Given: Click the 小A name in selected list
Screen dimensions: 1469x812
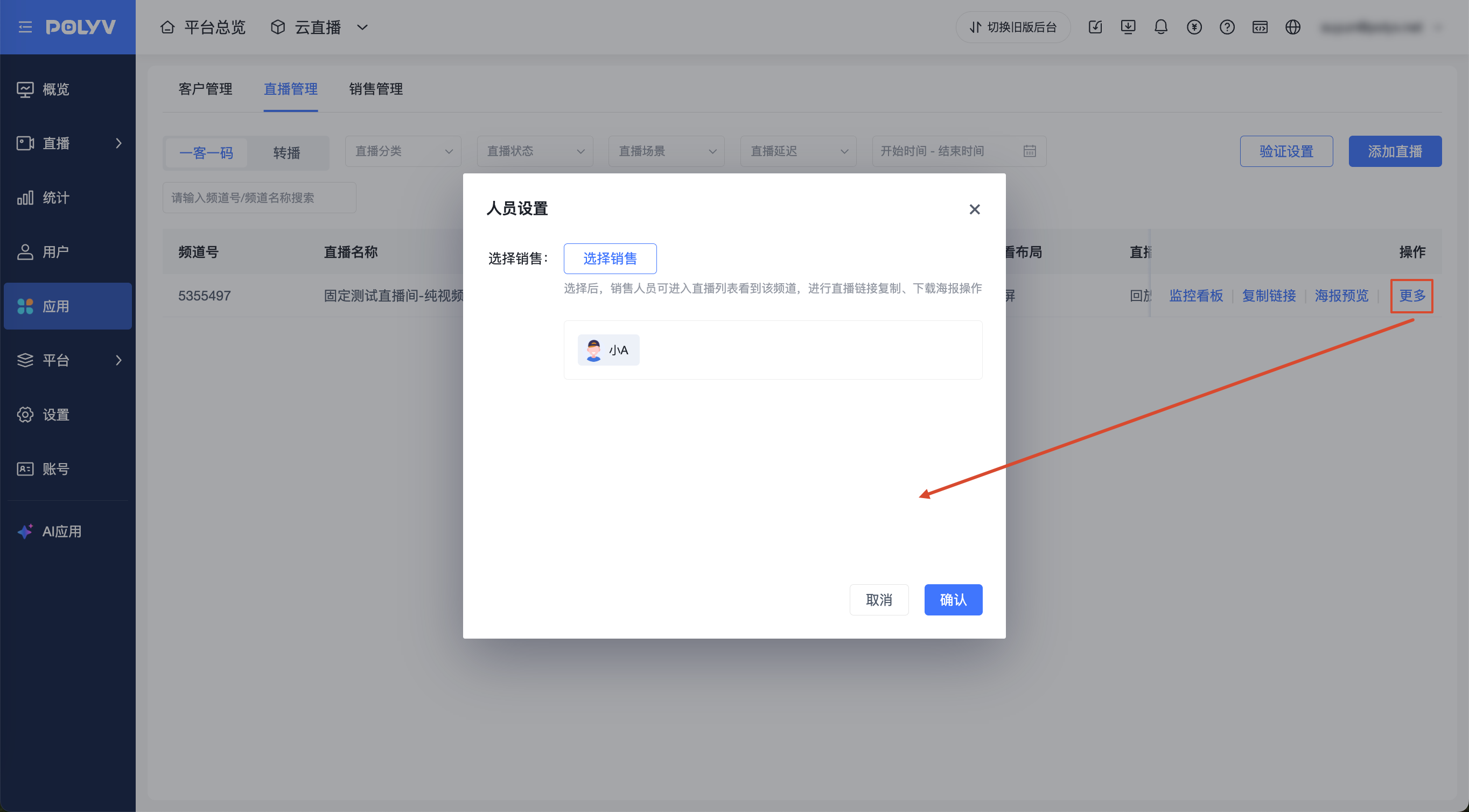Looking at the screenshot, I should pos(618,350).
